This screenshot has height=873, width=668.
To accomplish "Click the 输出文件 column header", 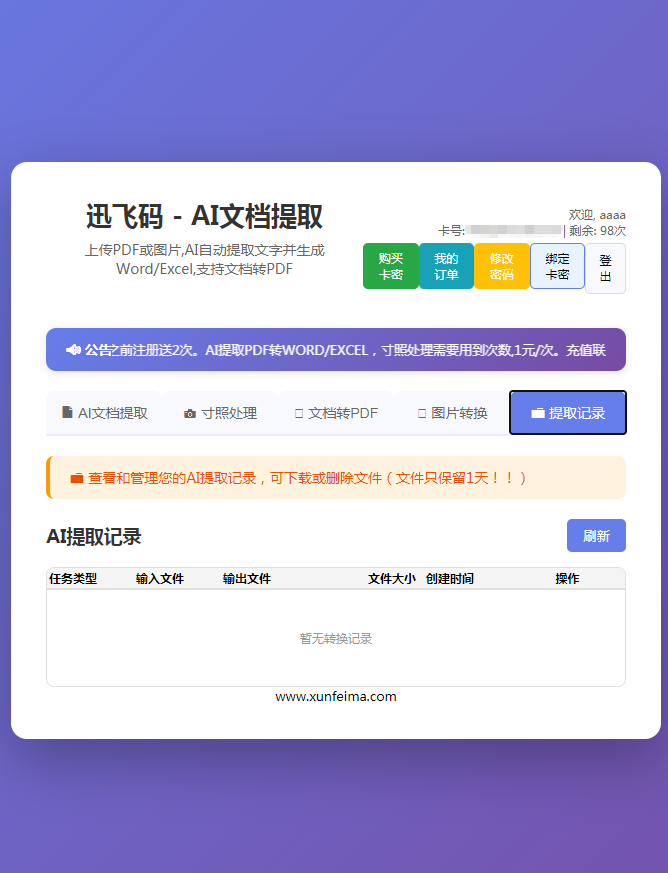I will (247, 578).
